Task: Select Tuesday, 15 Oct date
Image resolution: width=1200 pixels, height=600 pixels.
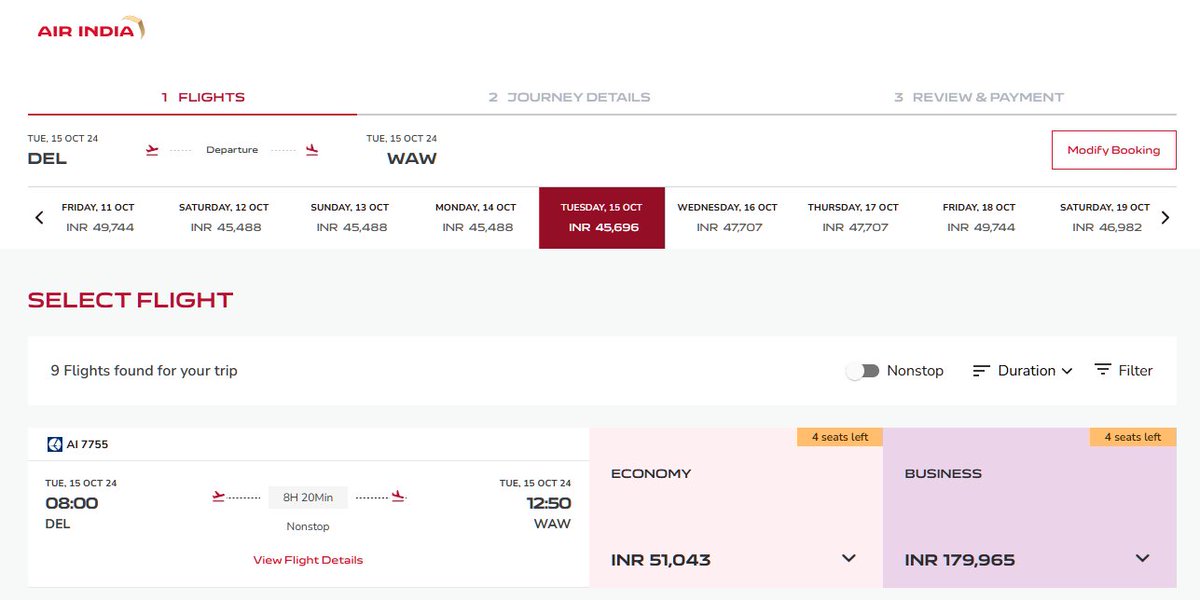Action: point(602,217)
